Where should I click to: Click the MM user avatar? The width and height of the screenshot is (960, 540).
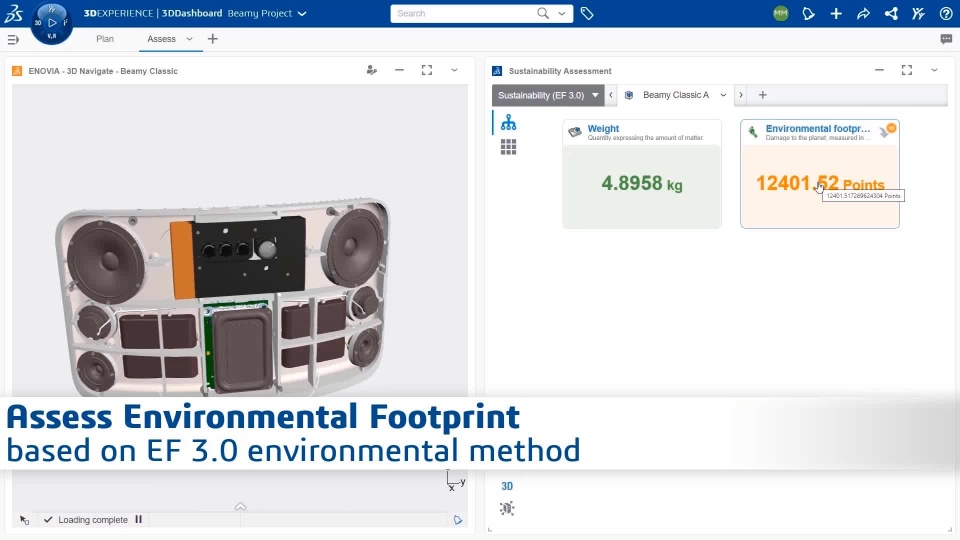(781, 13)
